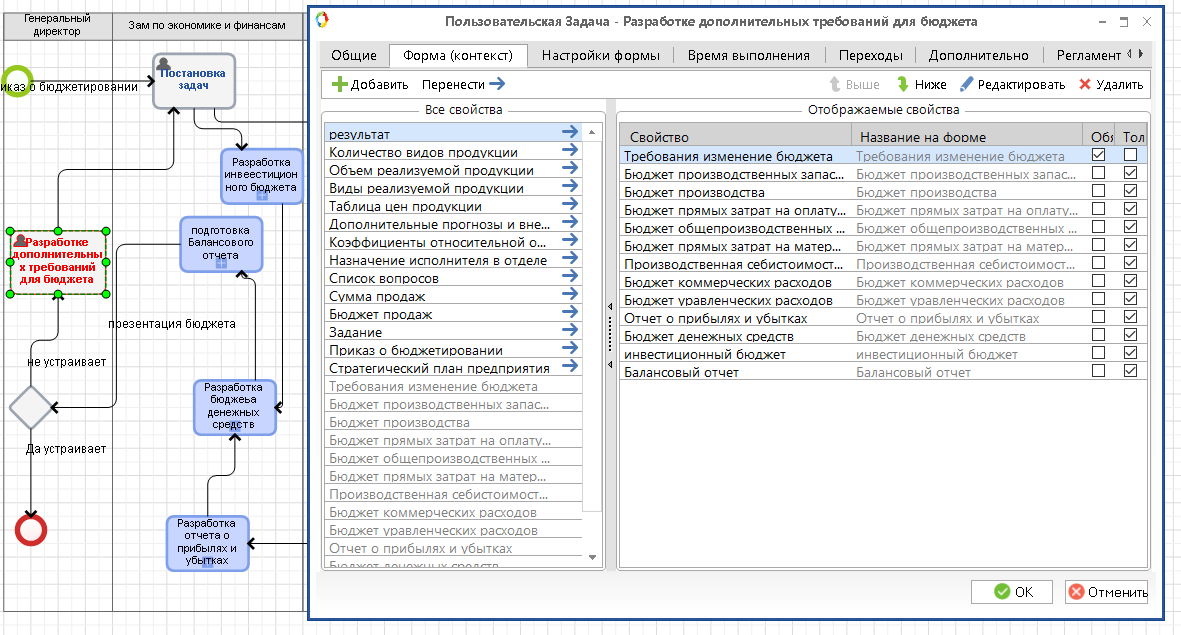
Task: Click the green plus Добавить icon
Action: [340, 84]
